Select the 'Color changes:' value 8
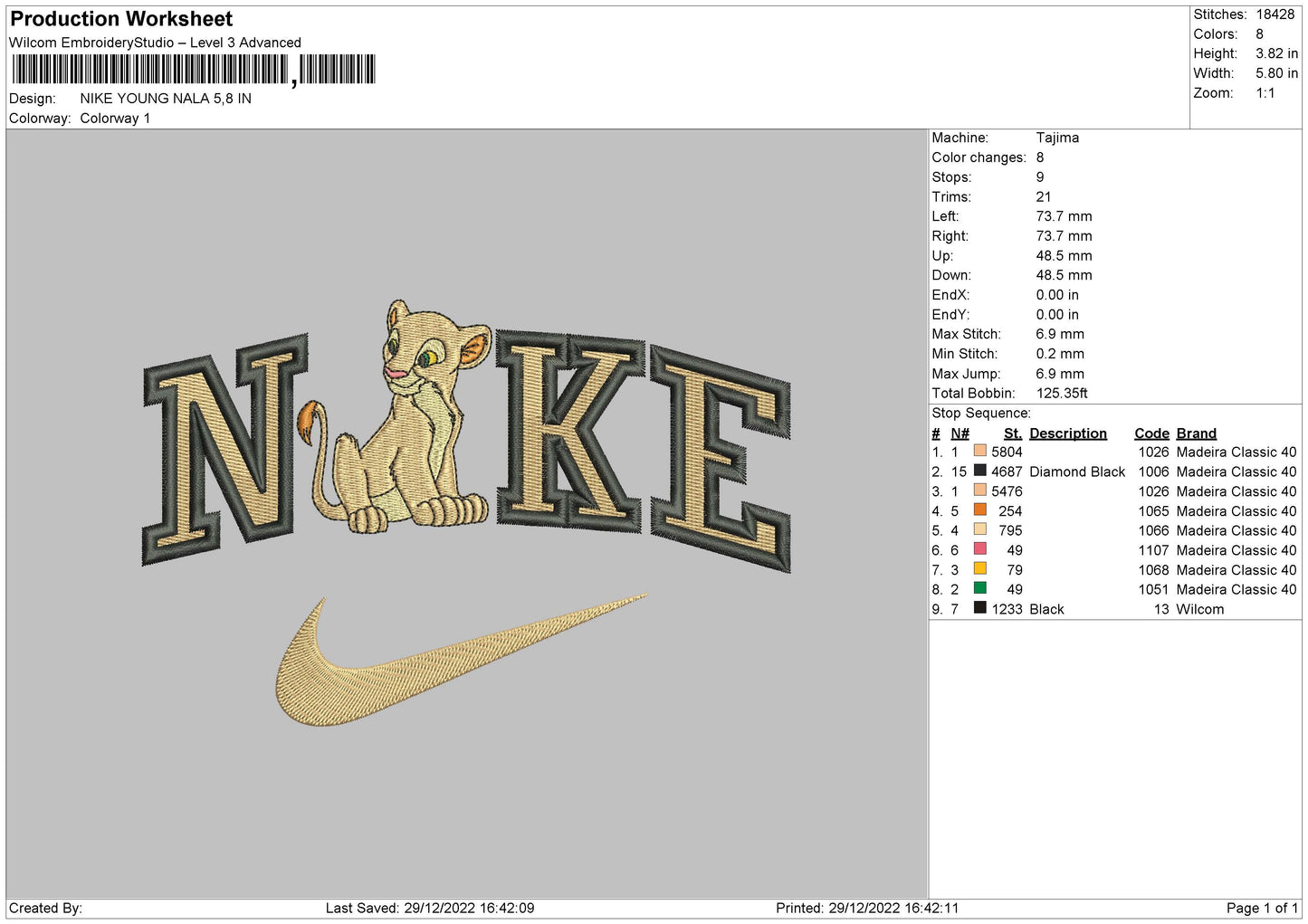The height and width of the screenshot is (924, 1308). click(x=1040, y=157)
